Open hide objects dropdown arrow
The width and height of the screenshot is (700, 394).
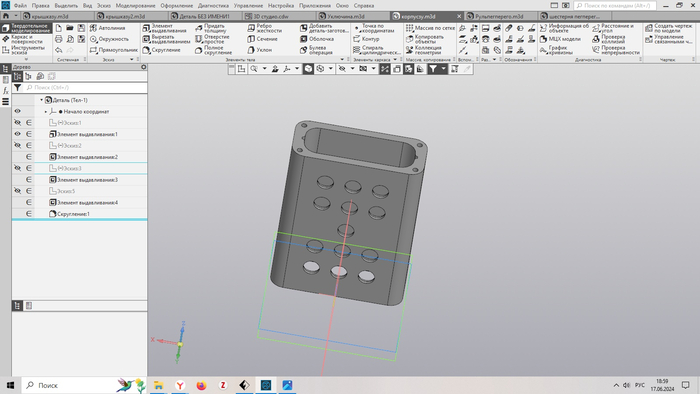click(x=352, y=69)
